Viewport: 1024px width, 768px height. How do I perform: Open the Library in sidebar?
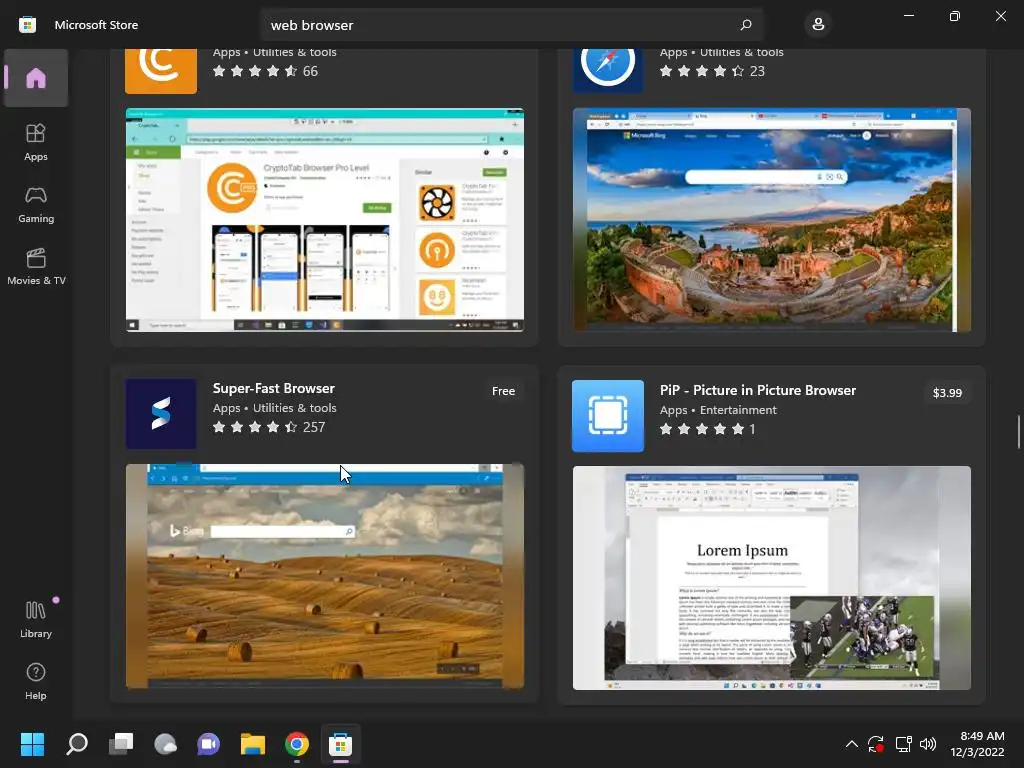[36, 619]
